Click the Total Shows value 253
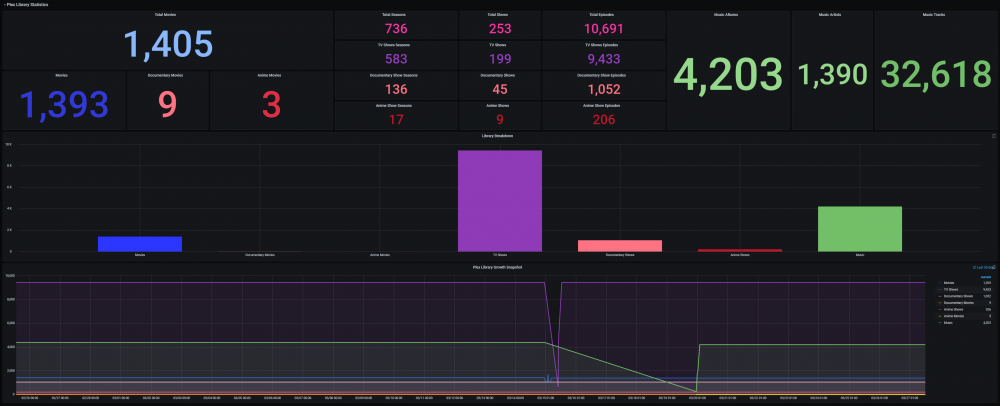 (x=500, y=29)
